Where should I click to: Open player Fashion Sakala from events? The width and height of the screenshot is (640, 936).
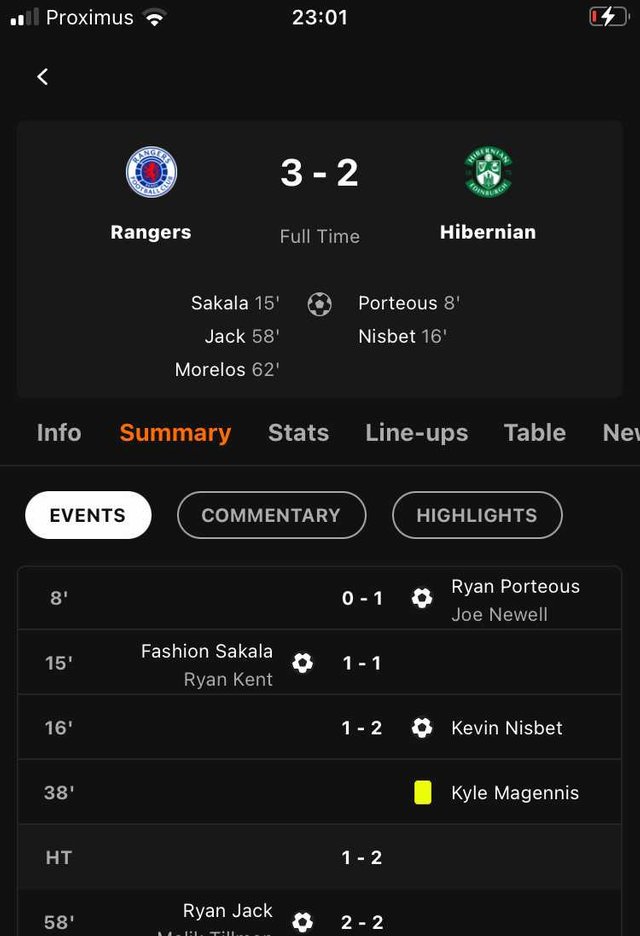[x=207, y=651]
